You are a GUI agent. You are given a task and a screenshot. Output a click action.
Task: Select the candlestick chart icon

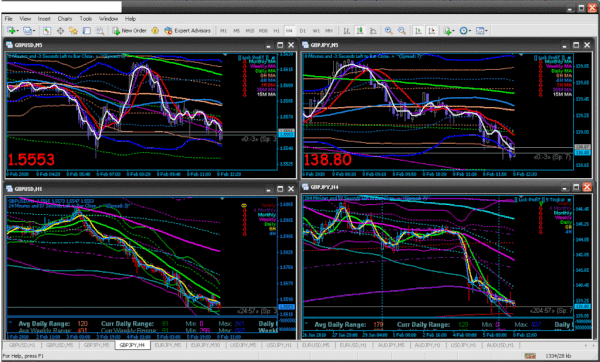360,31
